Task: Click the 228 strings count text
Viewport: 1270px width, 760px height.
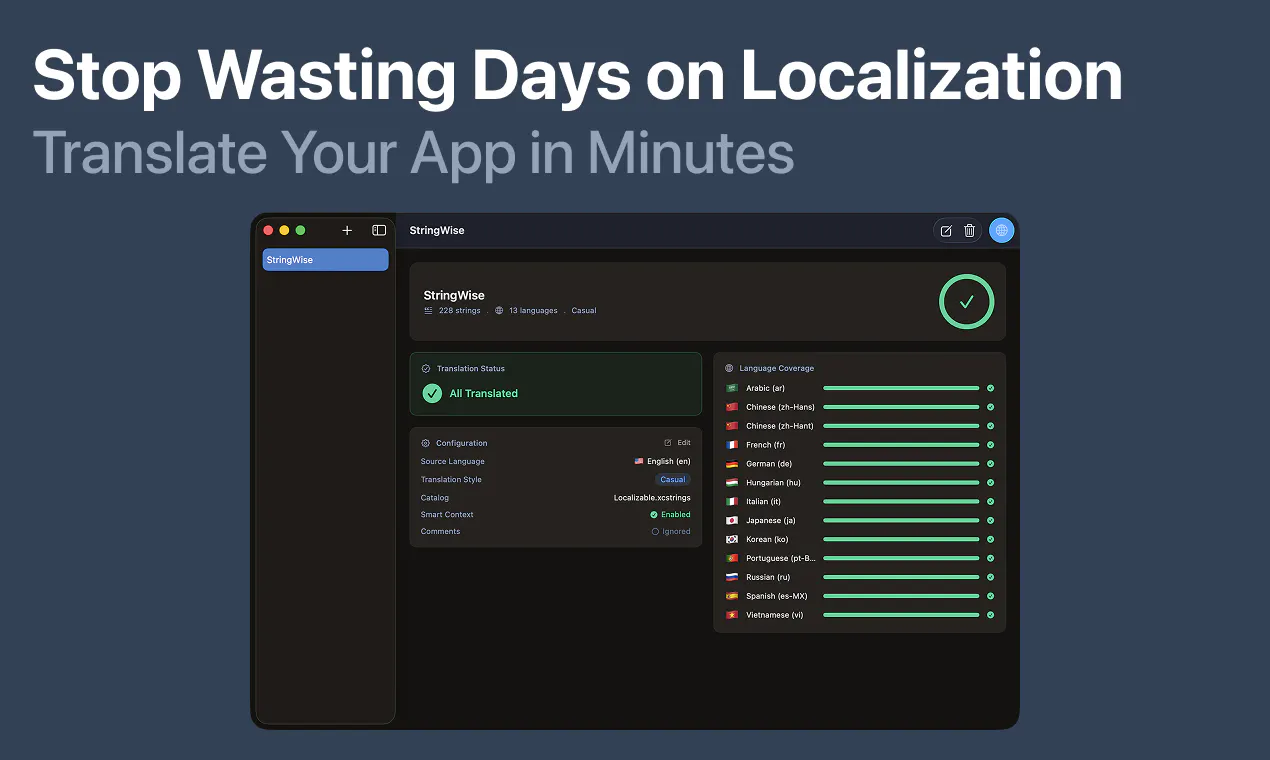Action: 460,311
